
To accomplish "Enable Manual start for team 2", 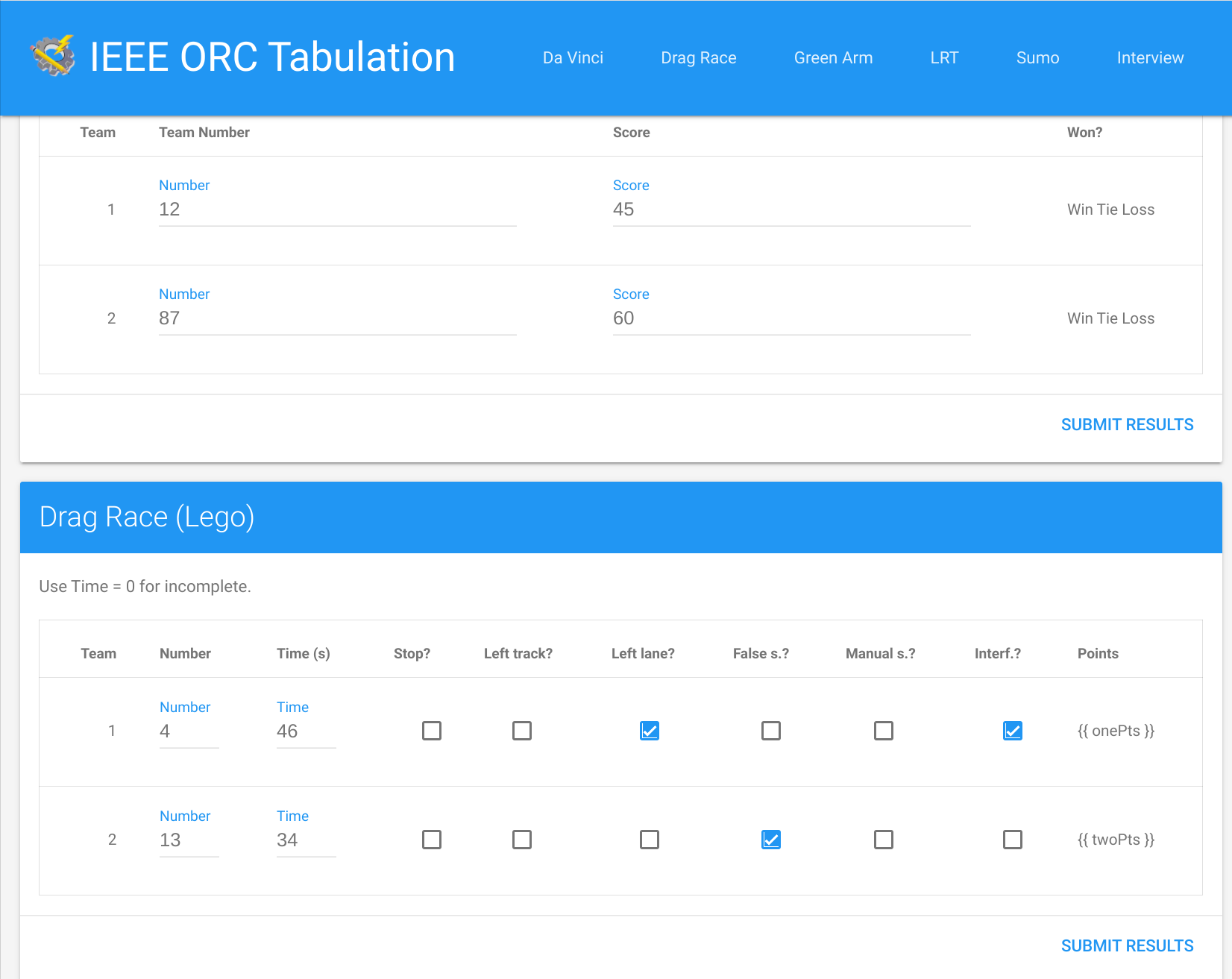I will pos(884,840).
